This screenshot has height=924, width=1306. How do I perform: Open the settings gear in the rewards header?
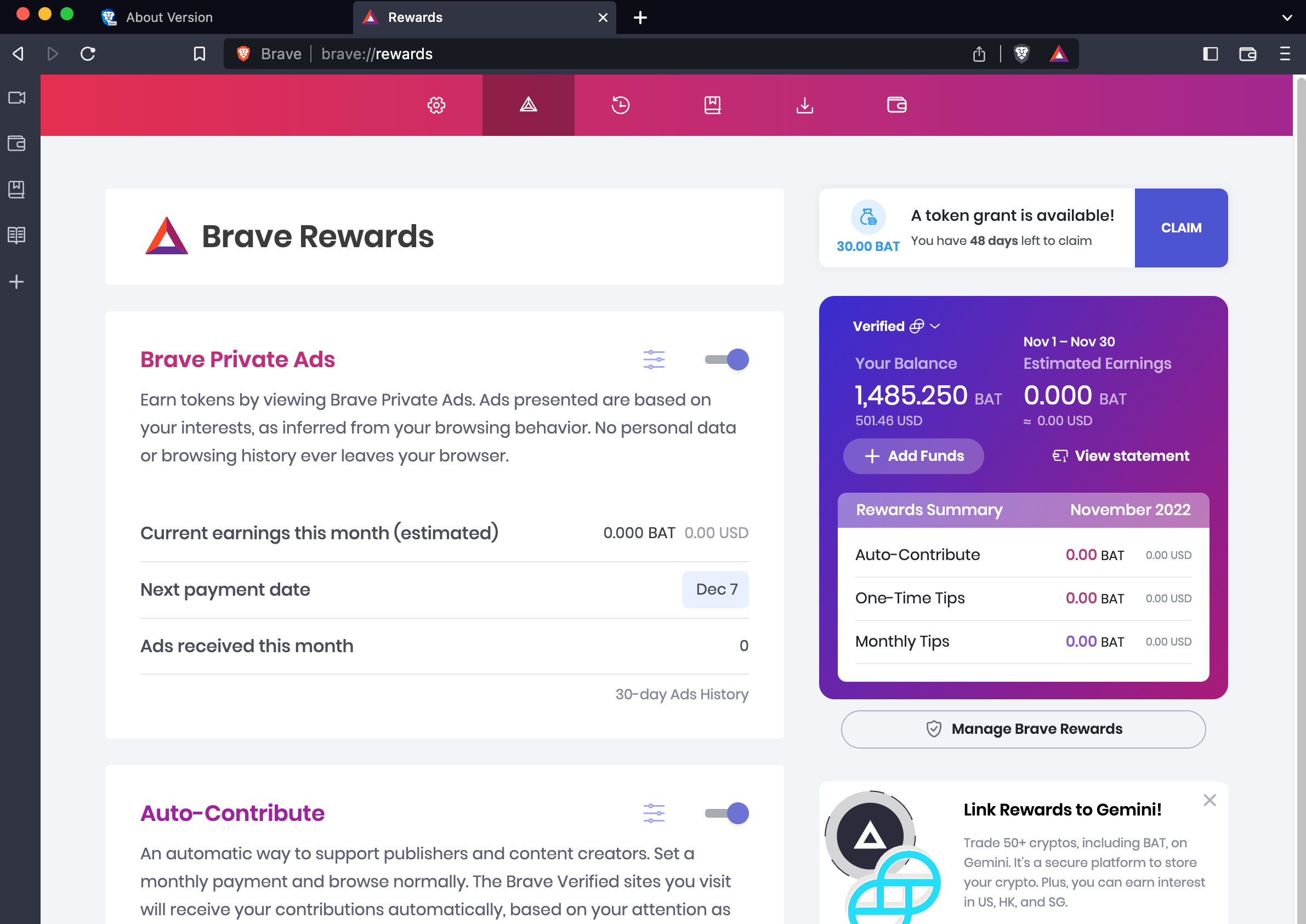click(436, 105)
